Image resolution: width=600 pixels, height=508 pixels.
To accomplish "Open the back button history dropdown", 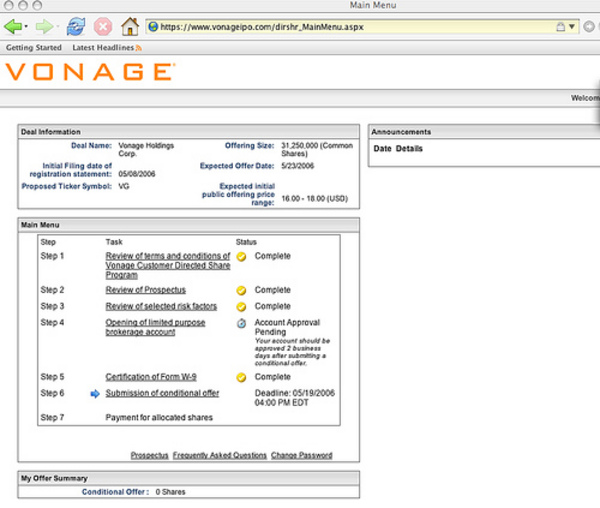I will pos(26,27).
